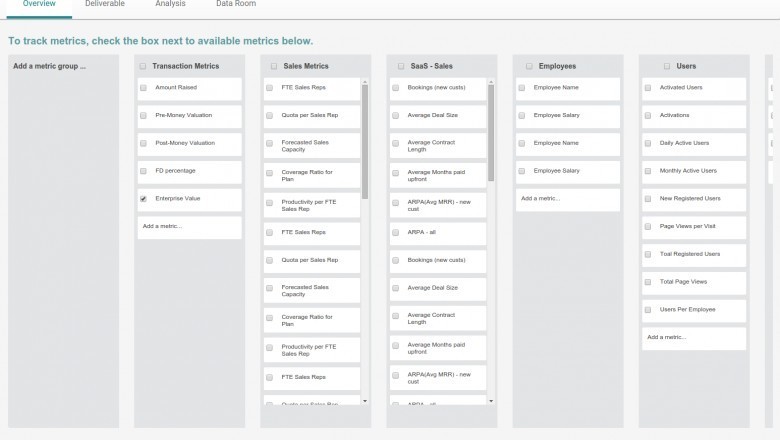Check the Employees group checkbox

529,66
